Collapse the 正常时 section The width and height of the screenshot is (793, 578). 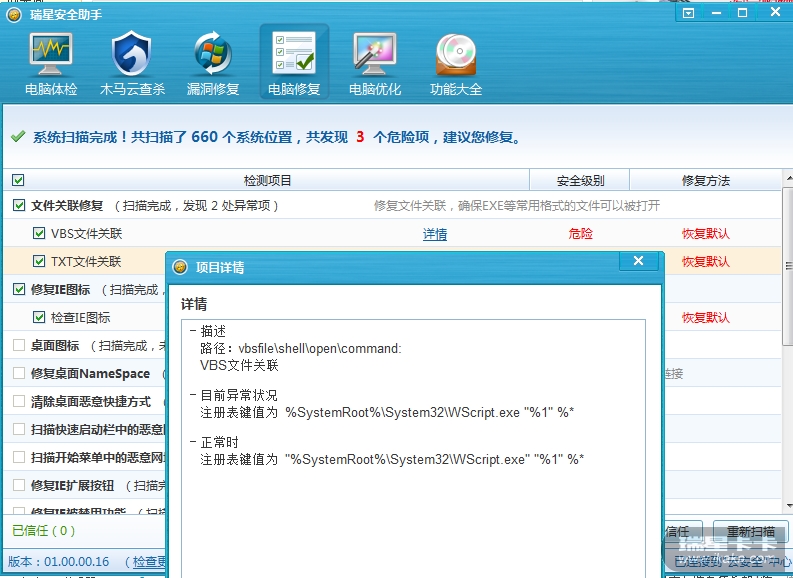(x=193, y=442)
